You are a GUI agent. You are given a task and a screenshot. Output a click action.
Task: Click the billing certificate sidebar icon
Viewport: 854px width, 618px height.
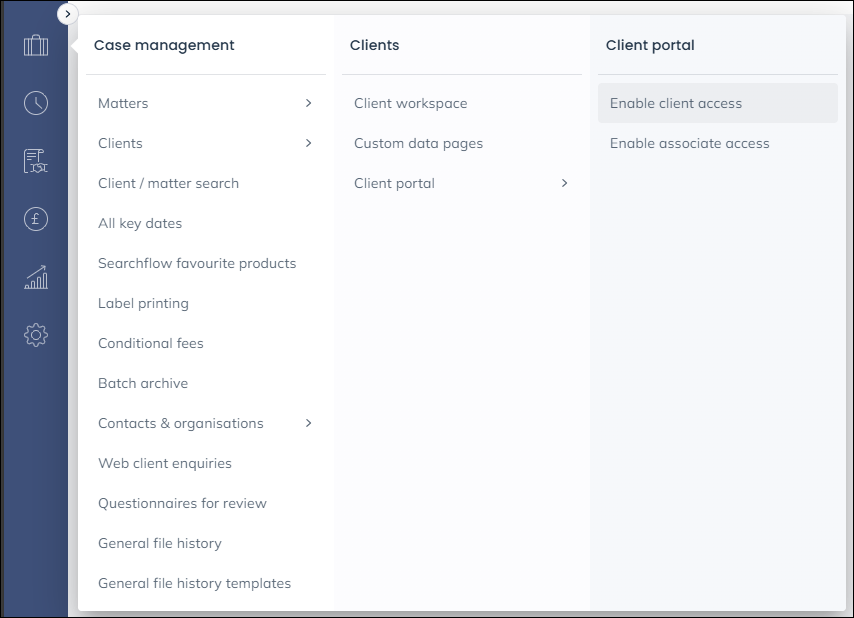[36, 161]
